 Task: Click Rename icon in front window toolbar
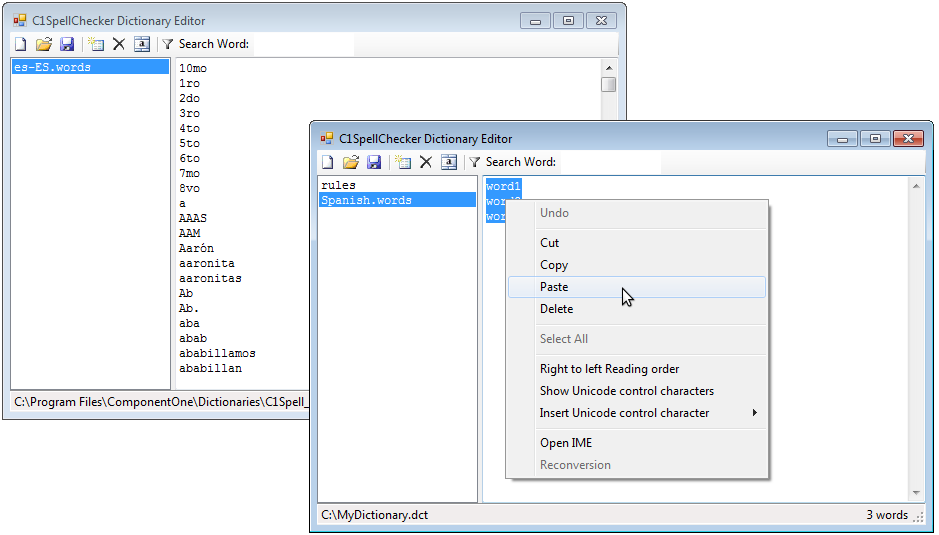tap(449, 162)
